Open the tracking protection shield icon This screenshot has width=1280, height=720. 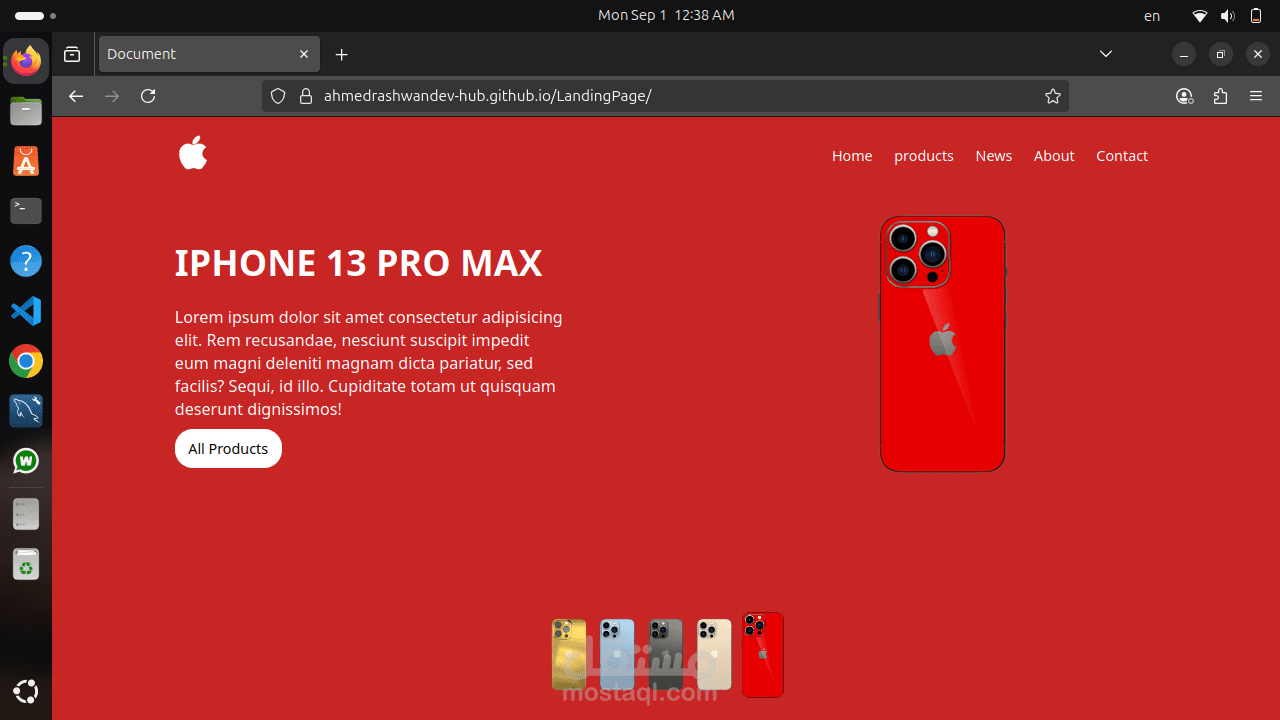tap(279, 96)
